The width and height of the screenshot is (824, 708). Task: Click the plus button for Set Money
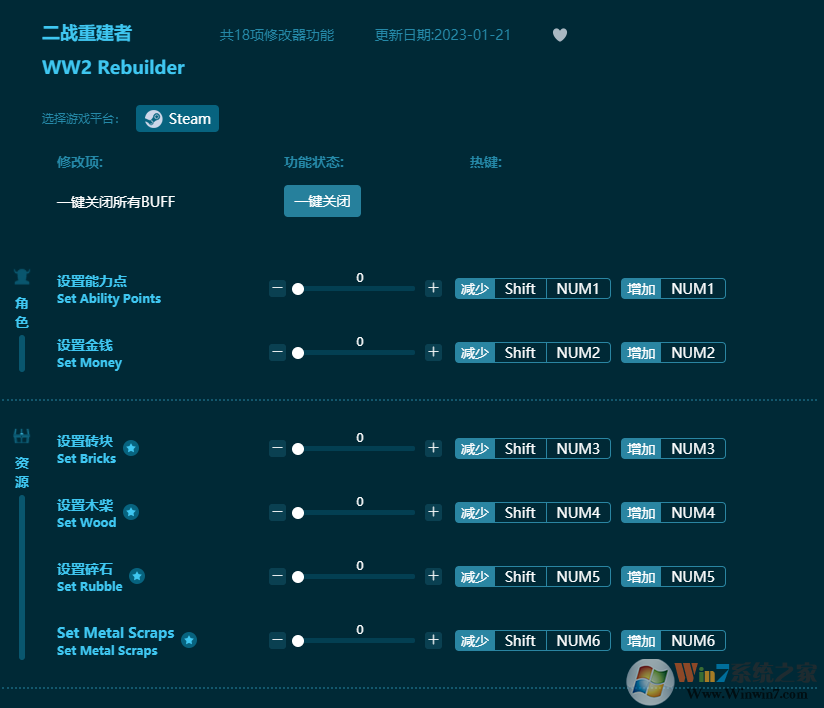(x=434, y=352)
